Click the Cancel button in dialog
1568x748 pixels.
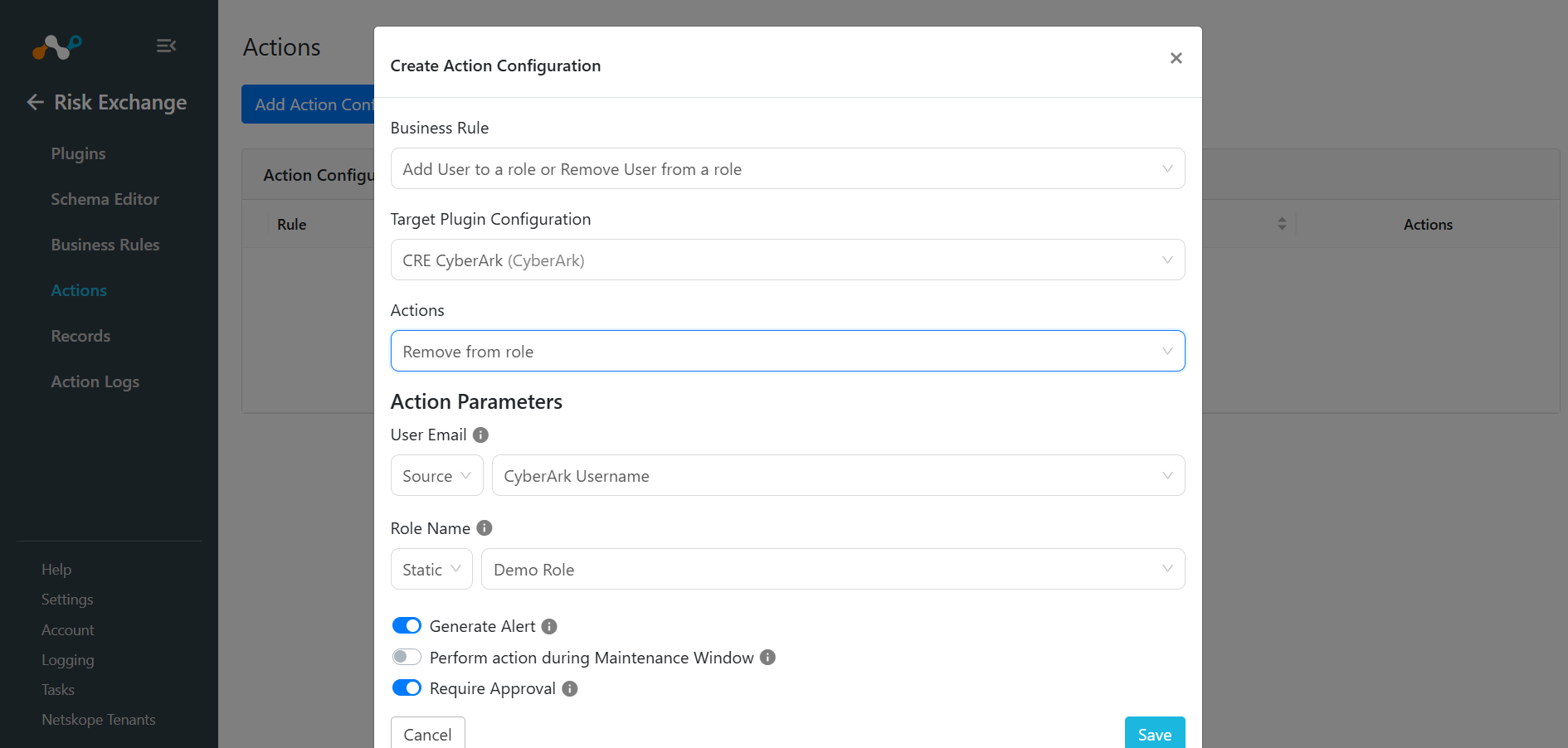tap(428, 734)
